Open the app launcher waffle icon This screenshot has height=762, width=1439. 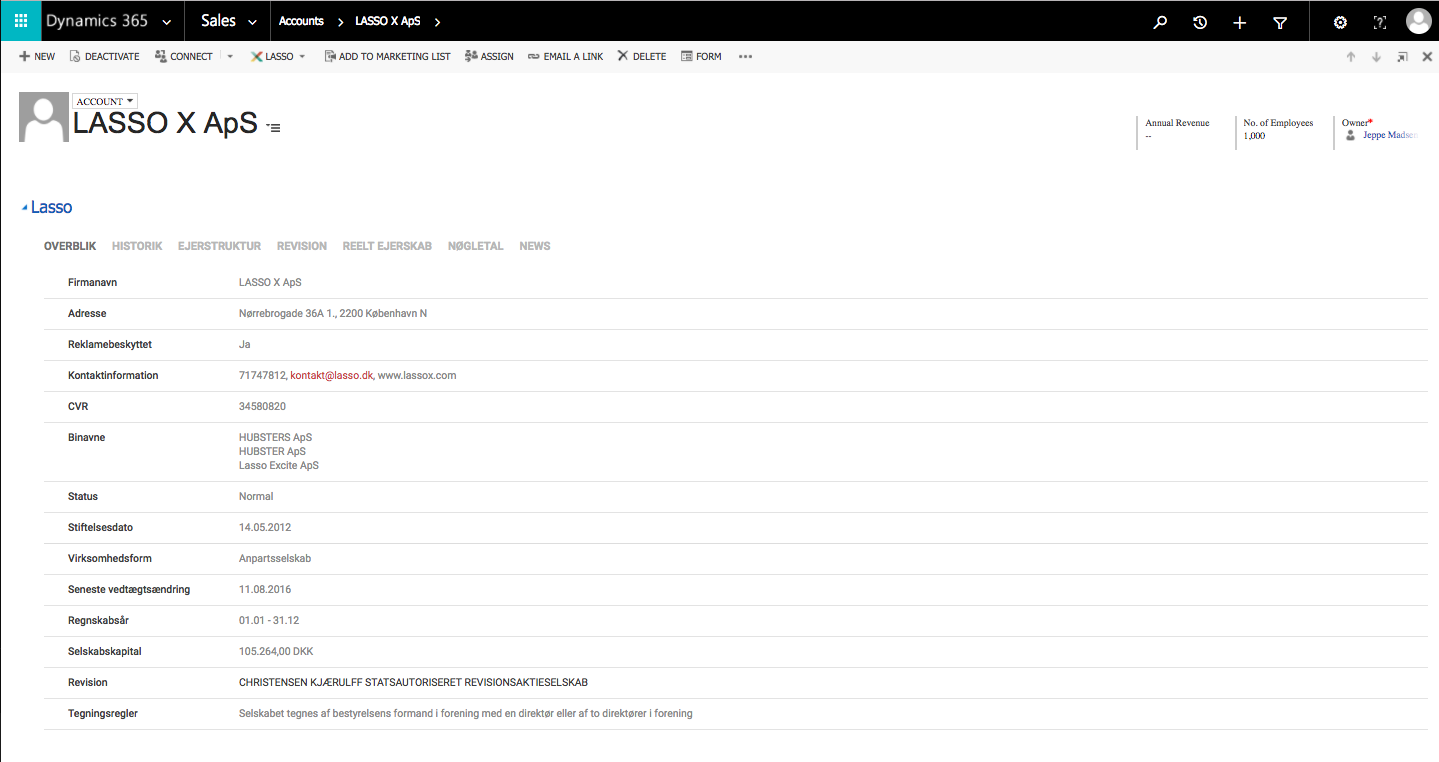tap(20, 21)
